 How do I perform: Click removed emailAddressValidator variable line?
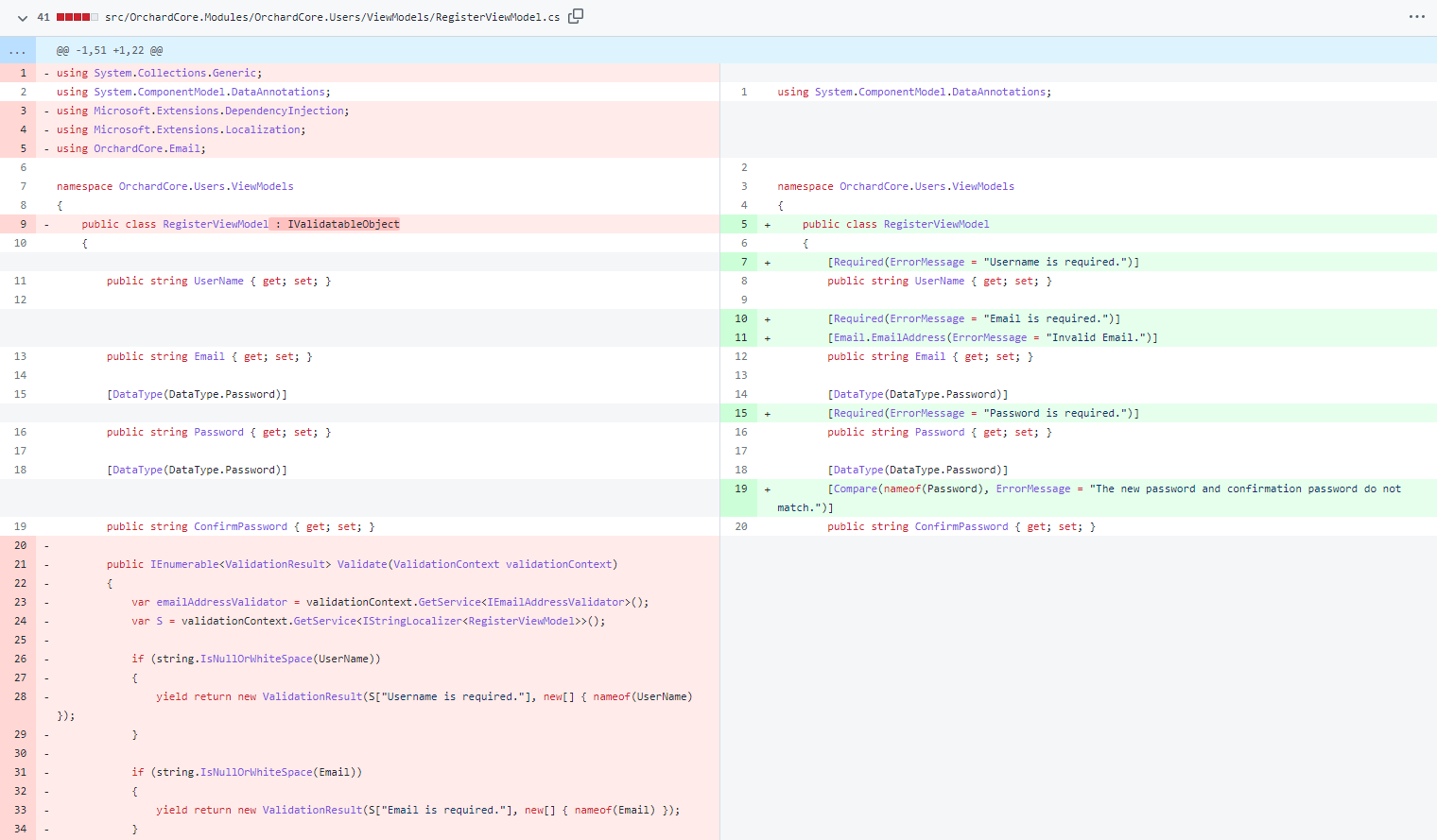click(390, 602)
